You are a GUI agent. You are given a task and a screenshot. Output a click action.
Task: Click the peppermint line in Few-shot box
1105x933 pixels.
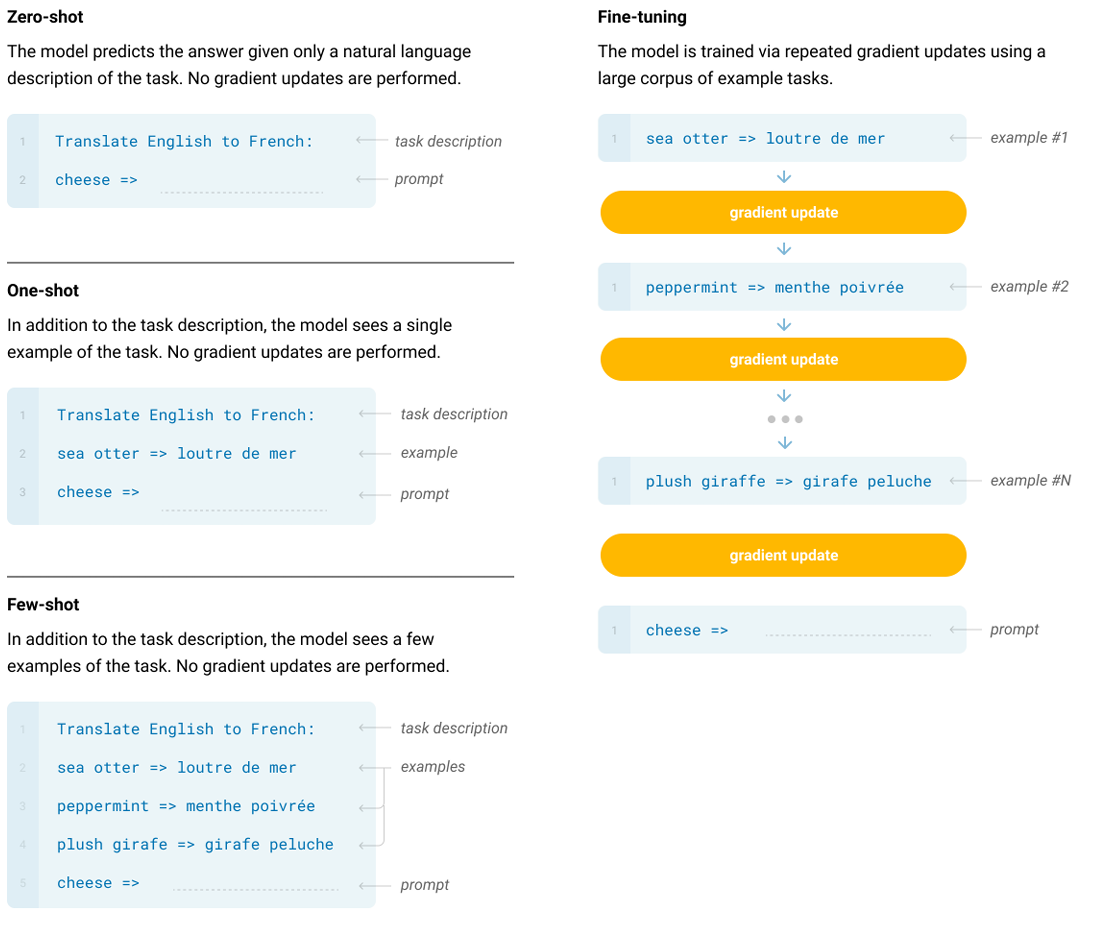coord(186,806)
